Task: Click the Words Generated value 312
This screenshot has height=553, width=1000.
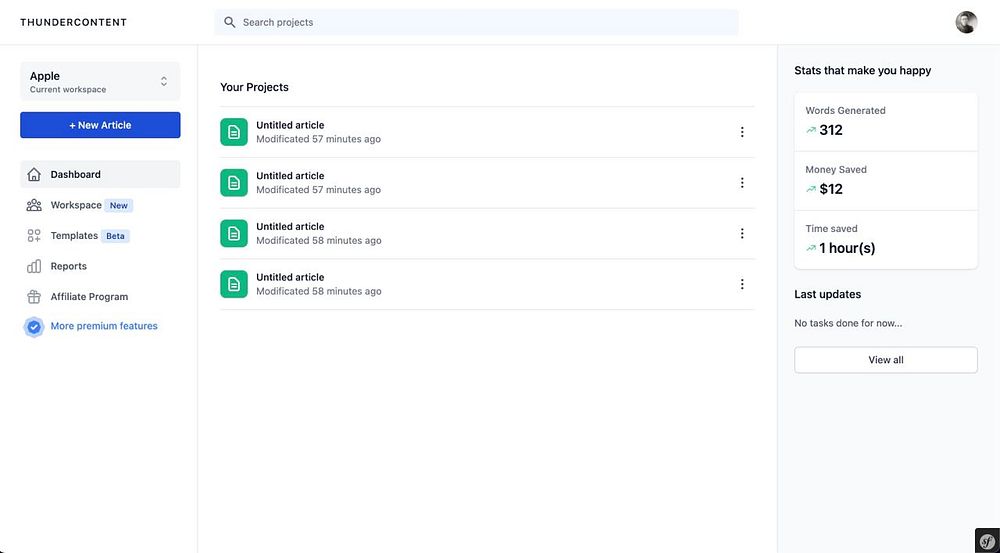Action: click(x=831, y=130)
